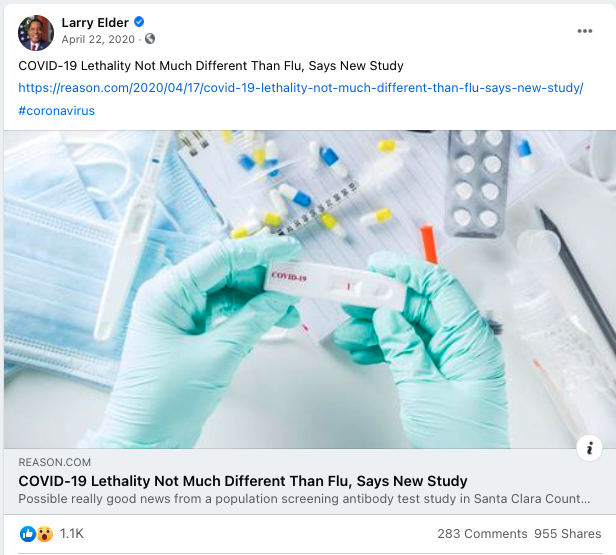Click the globe public privacy icon
Viewport: 616px width, 555px height.
coord(150,39)
